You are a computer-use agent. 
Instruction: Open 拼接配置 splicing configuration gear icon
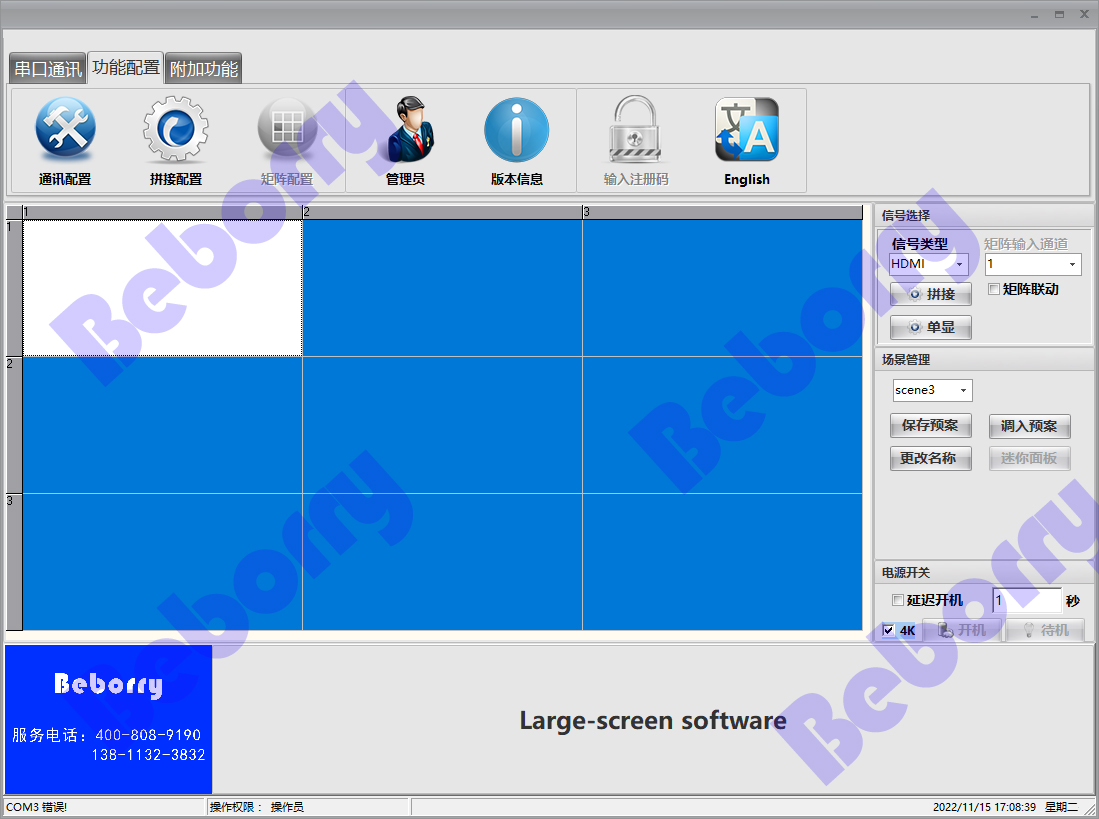[x=176, y=141]
